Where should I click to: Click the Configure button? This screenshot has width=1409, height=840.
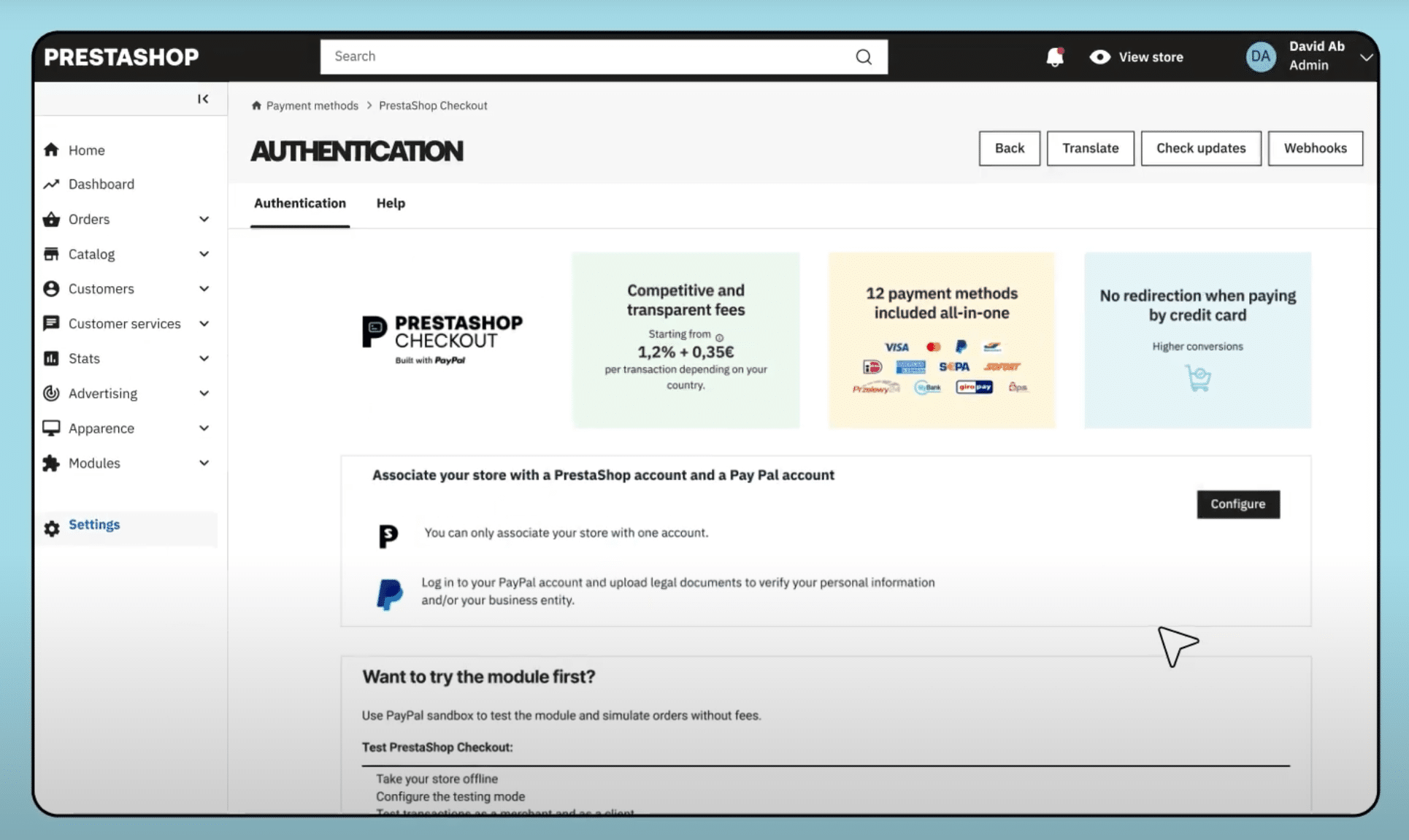(x=1237, y=504)
